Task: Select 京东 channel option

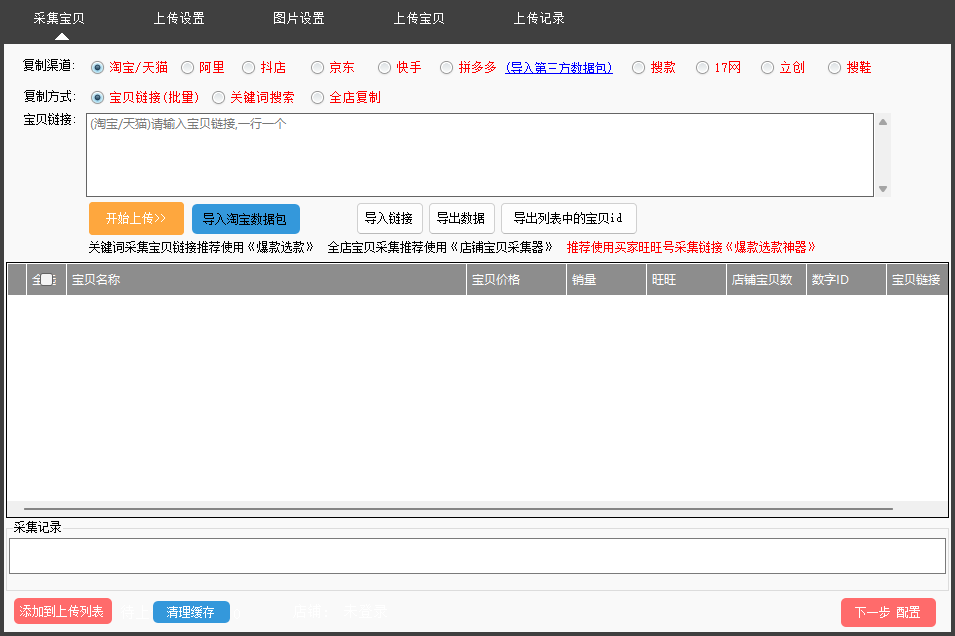Action: click(317, 68)
